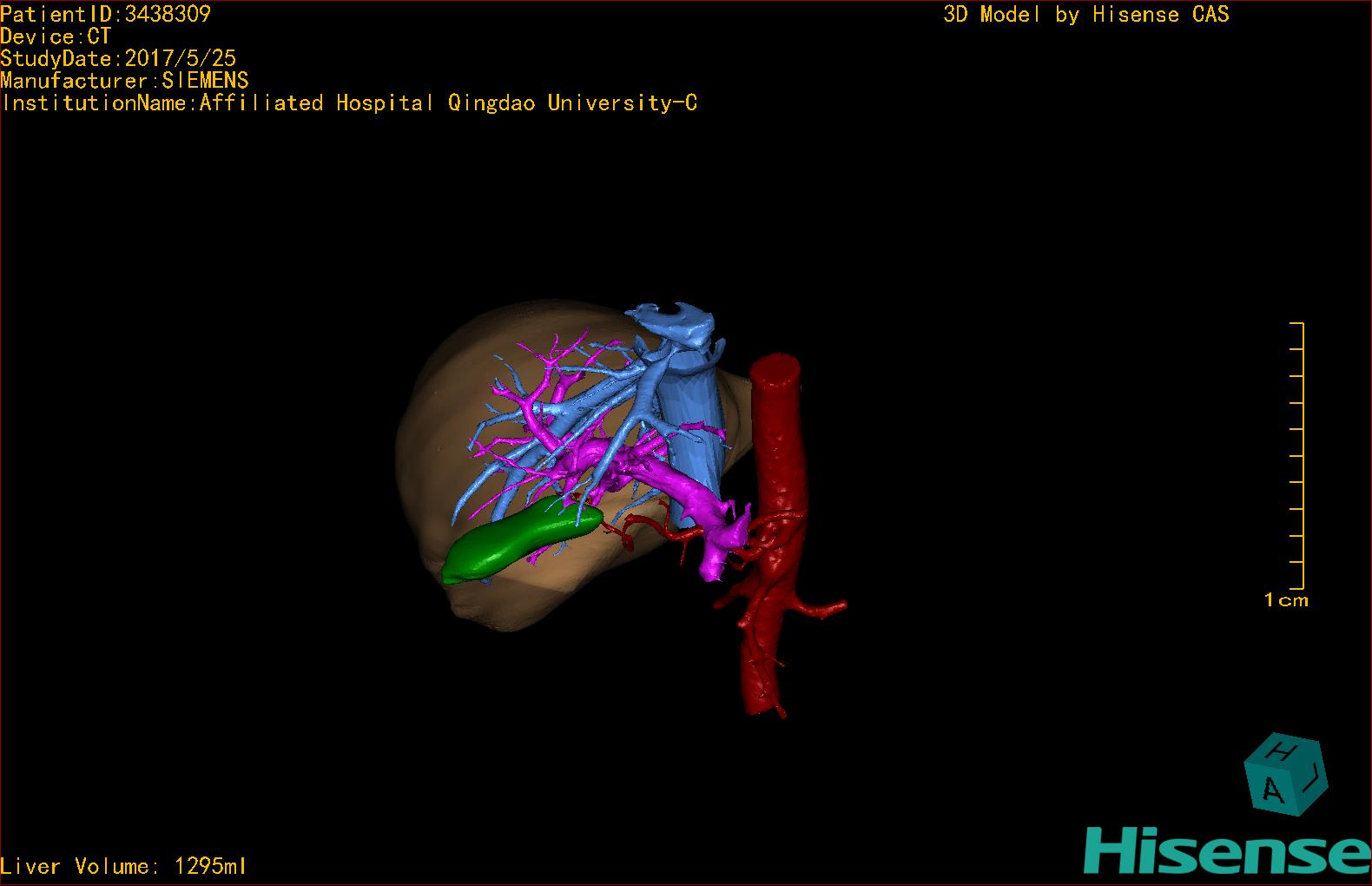
Task: Select the green gallbladder in the model
Action: coord(517,542)
